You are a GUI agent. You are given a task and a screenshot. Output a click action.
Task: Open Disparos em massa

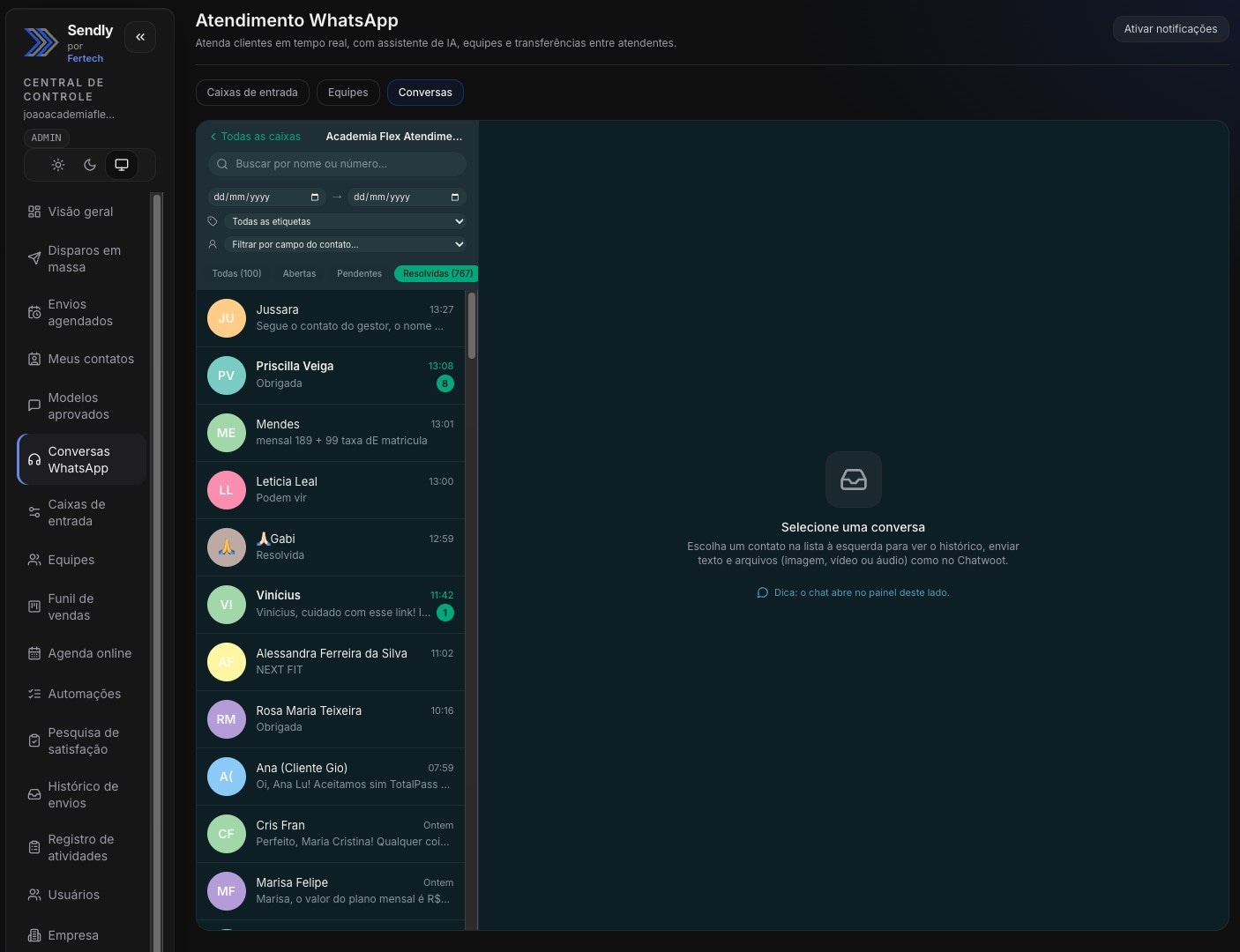point(82,259)
